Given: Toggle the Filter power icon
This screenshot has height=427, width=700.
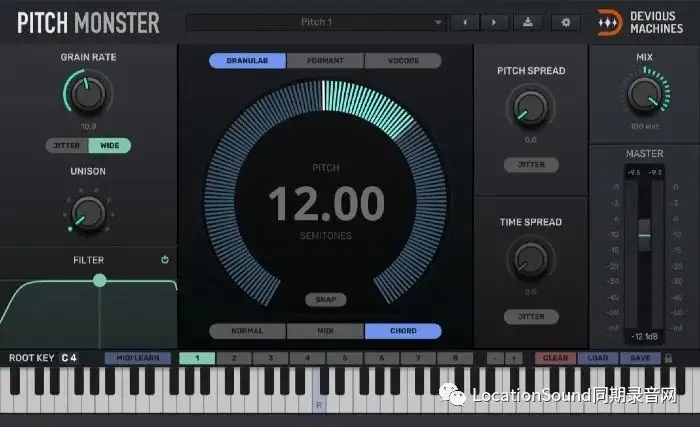Looking at the screenshot, I should [x=165, y=260].
